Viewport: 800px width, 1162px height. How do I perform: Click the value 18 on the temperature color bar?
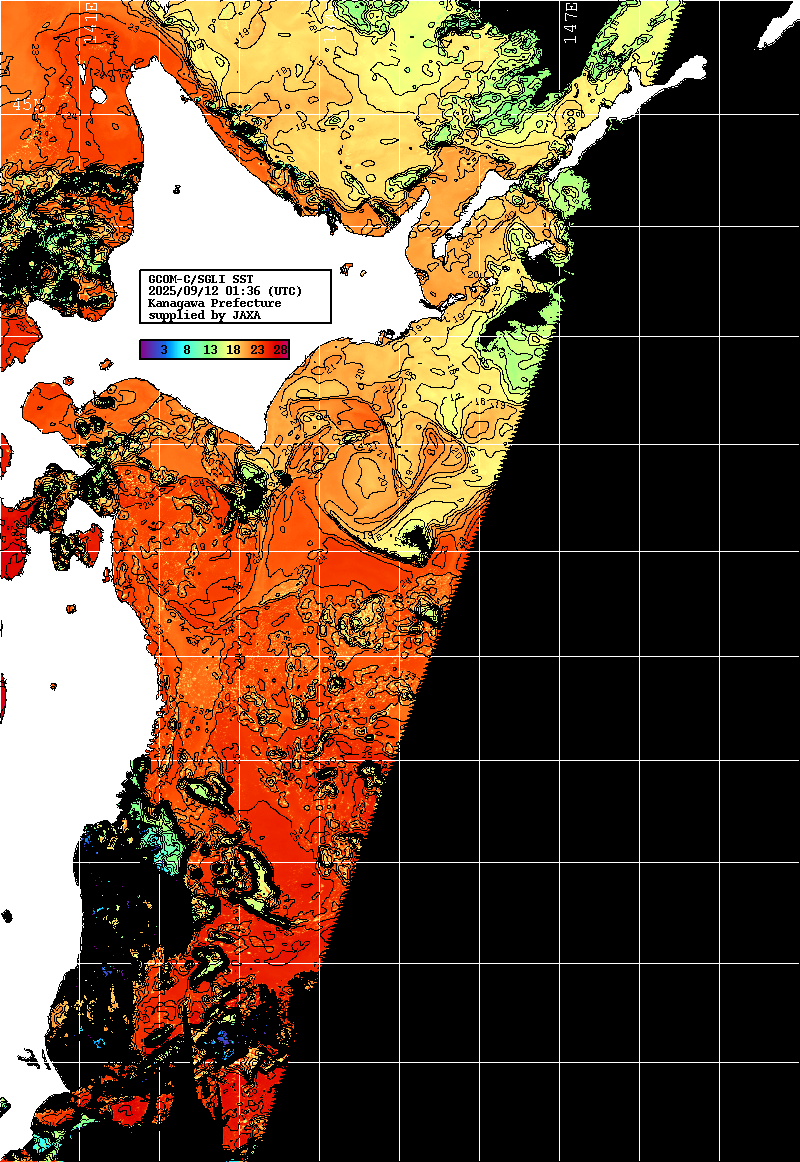coord(233,349)
